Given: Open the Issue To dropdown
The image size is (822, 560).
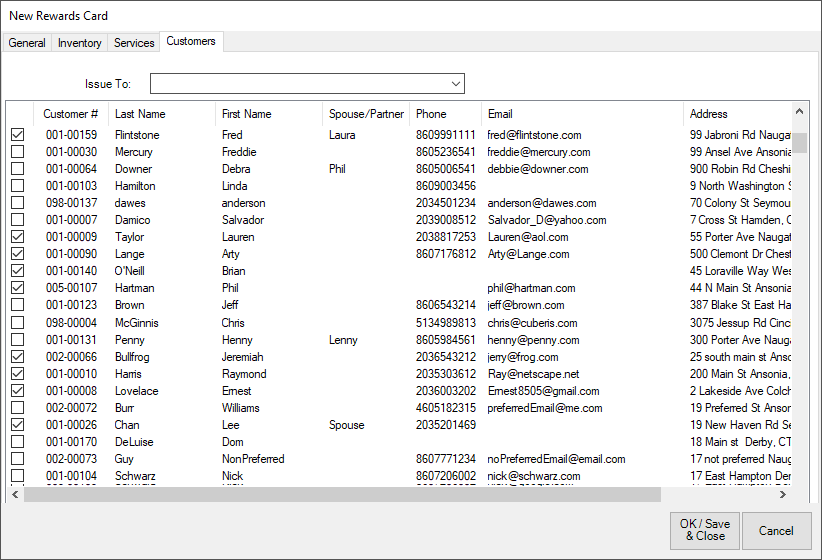Looking at the screenshot, I should pyautogui.click(x=456, y=84).
